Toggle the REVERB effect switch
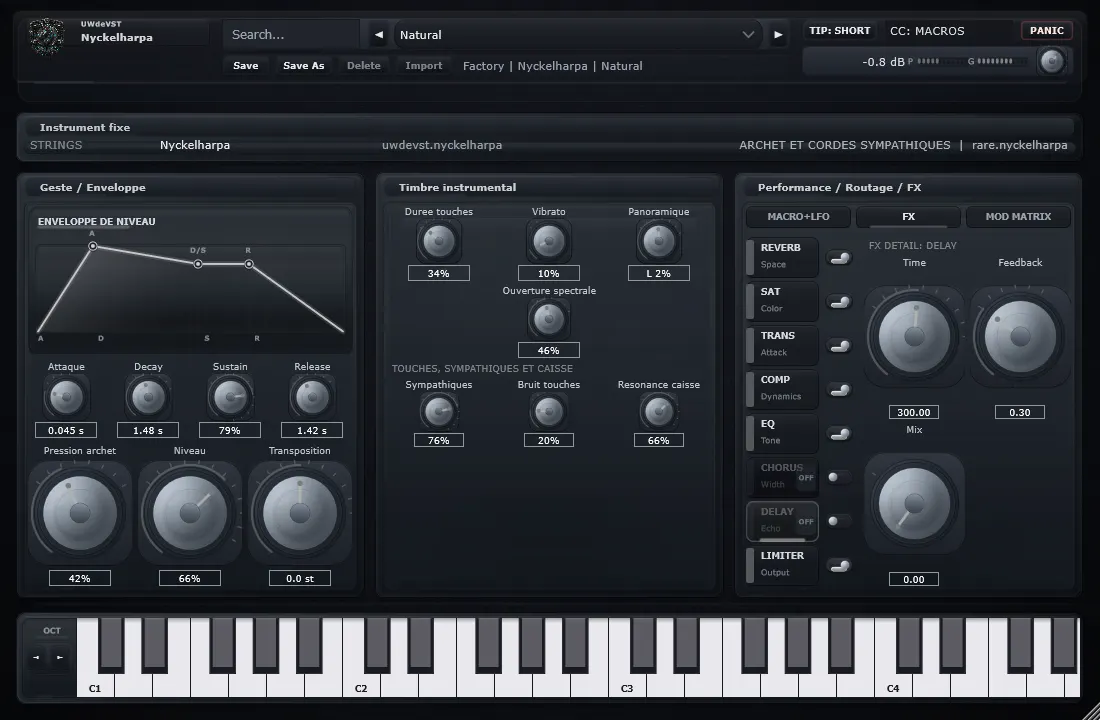 [x=839, y=258]
